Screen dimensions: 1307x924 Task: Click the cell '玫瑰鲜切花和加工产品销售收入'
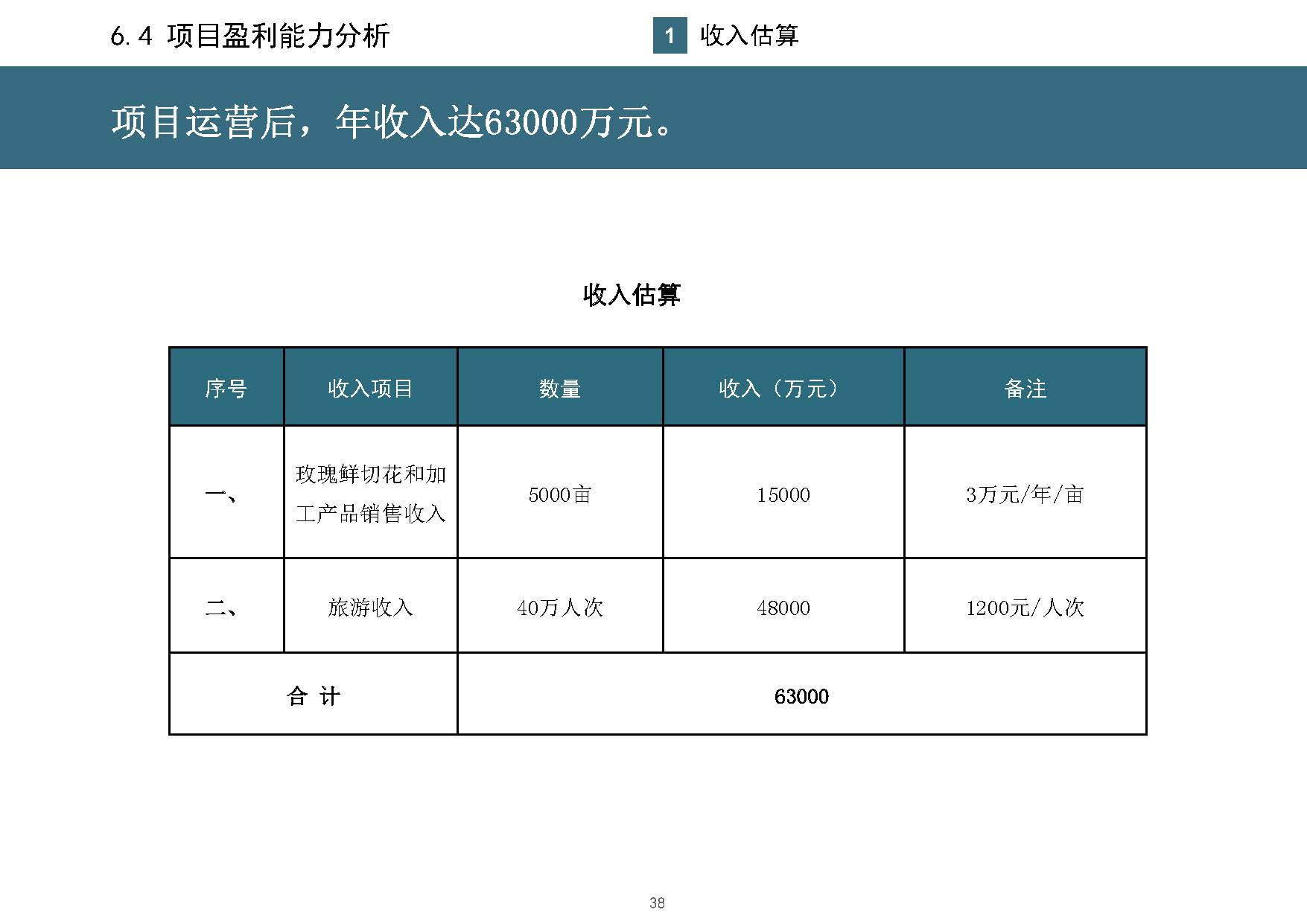point(370,493)
